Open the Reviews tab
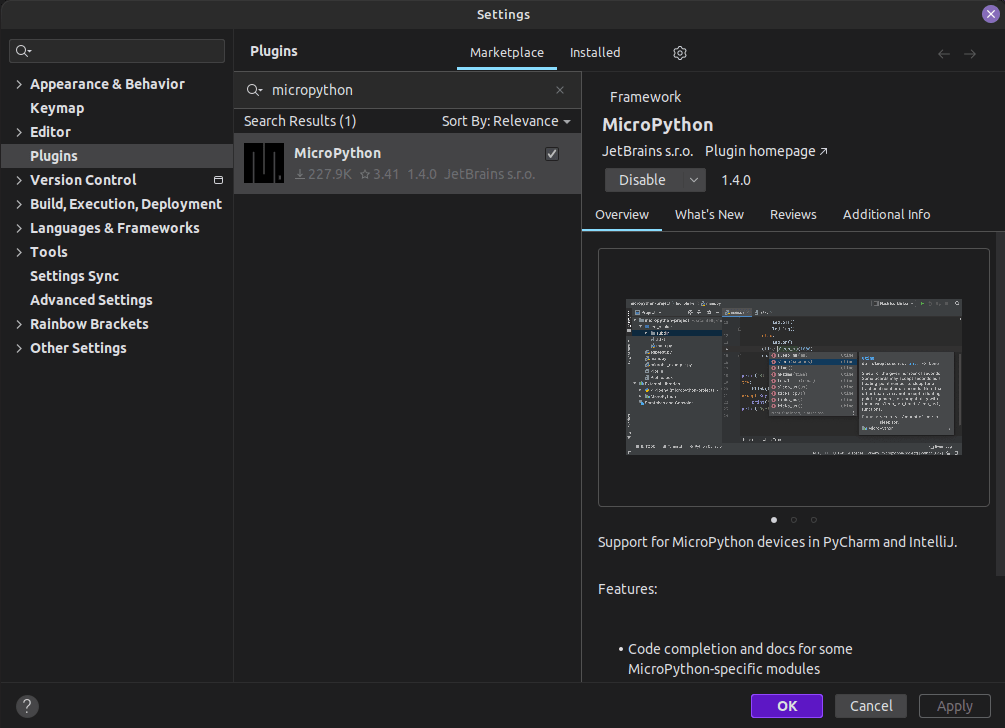 793,215
